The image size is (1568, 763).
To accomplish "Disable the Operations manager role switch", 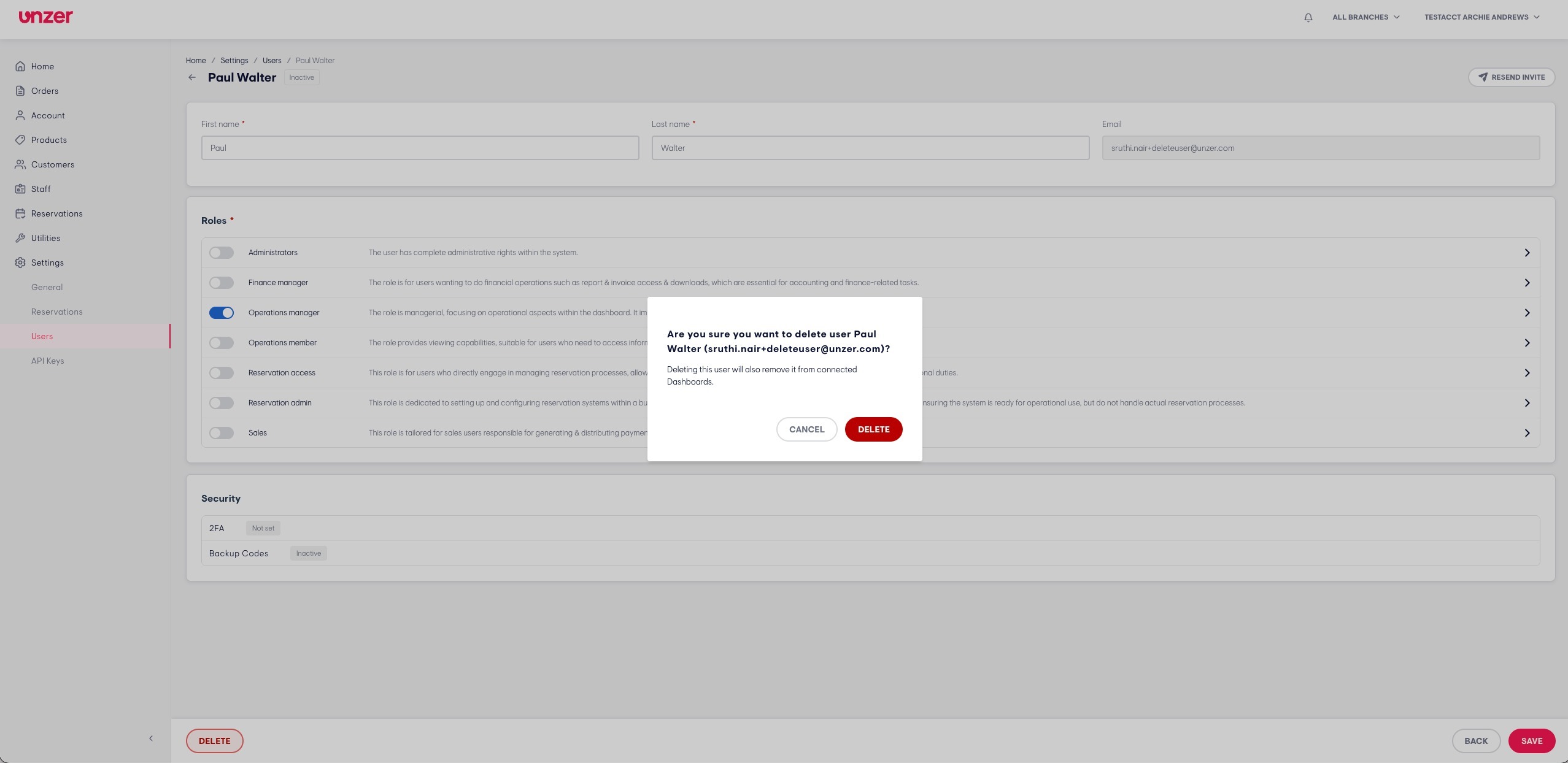I will [222, 313].
